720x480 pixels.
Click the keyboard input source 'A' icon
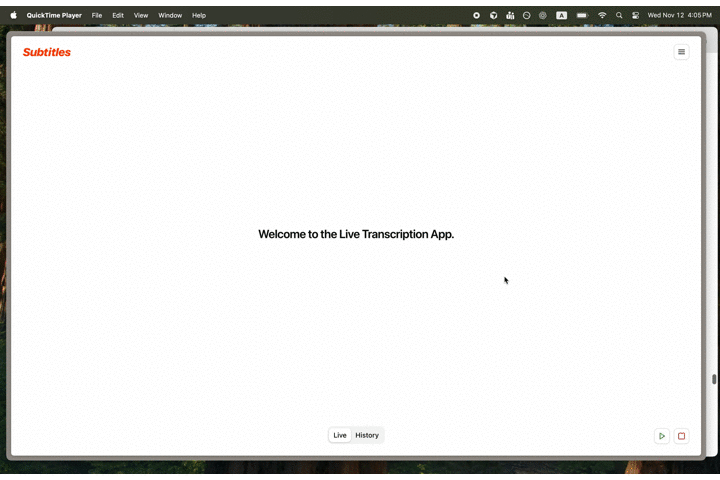(561, 15)
